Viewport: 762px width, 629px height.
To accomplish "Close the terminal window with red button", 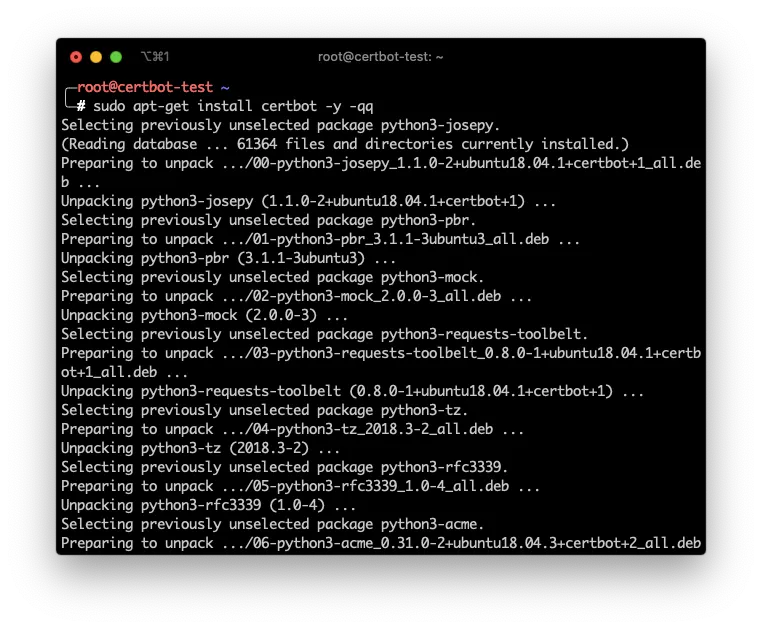I will coord(76,57).
